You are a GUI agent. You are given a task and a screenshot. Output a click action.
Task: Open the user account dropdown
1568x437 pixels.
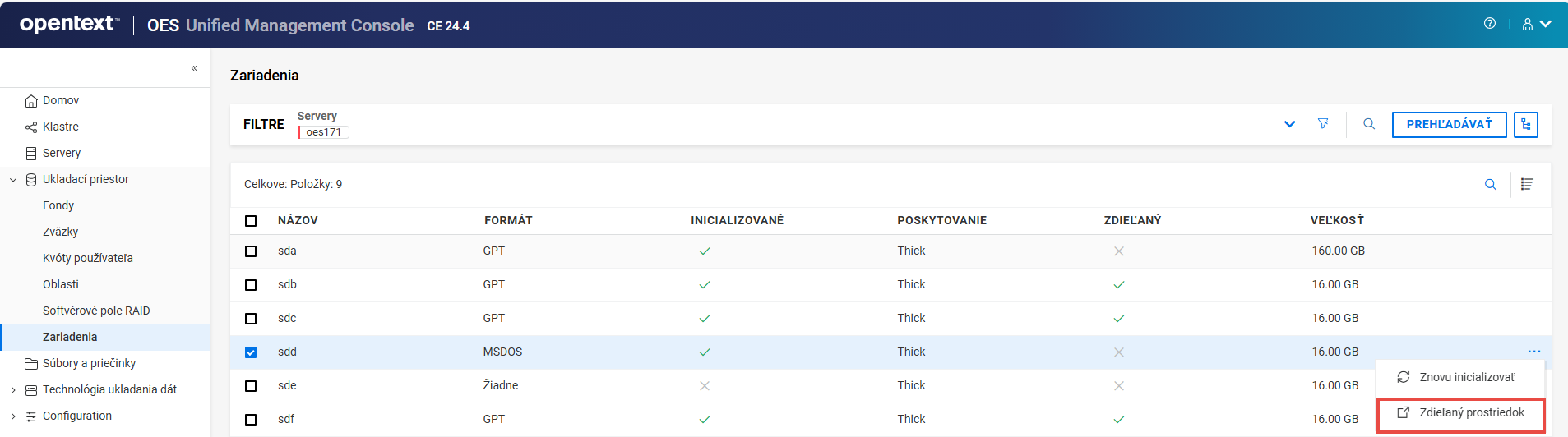click(1535, 25)
